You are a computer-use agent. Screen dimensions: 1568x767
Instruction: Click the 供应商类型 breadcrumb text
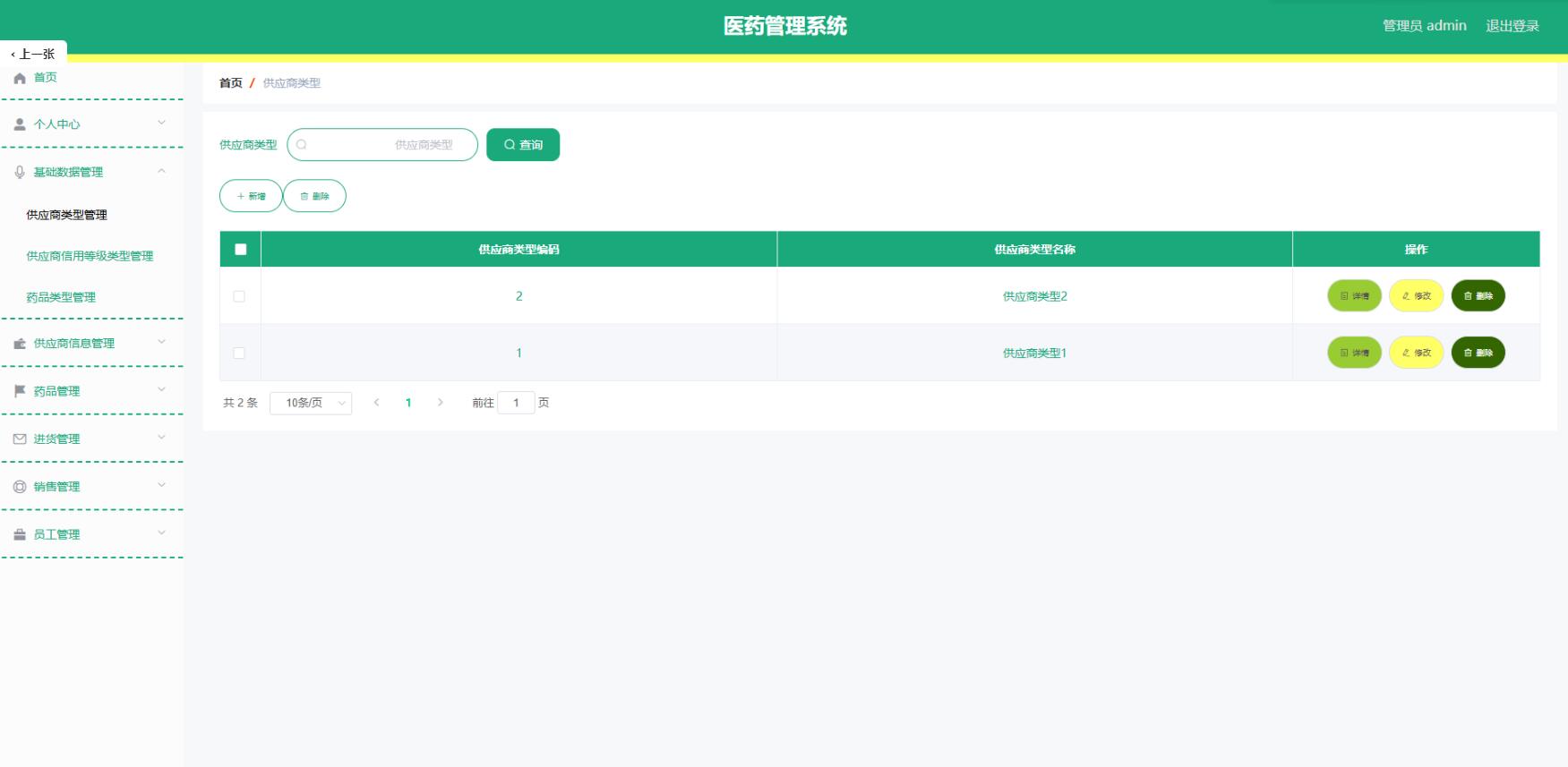tap(291, 83)
